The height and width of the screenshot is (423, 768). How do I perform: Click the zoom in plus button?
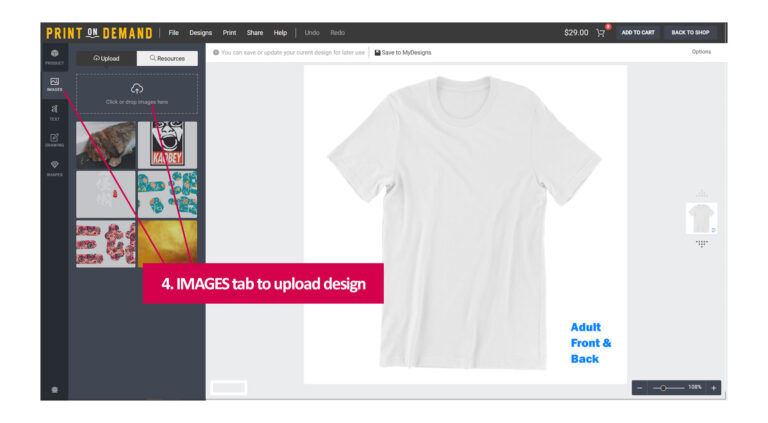(713, 387)
